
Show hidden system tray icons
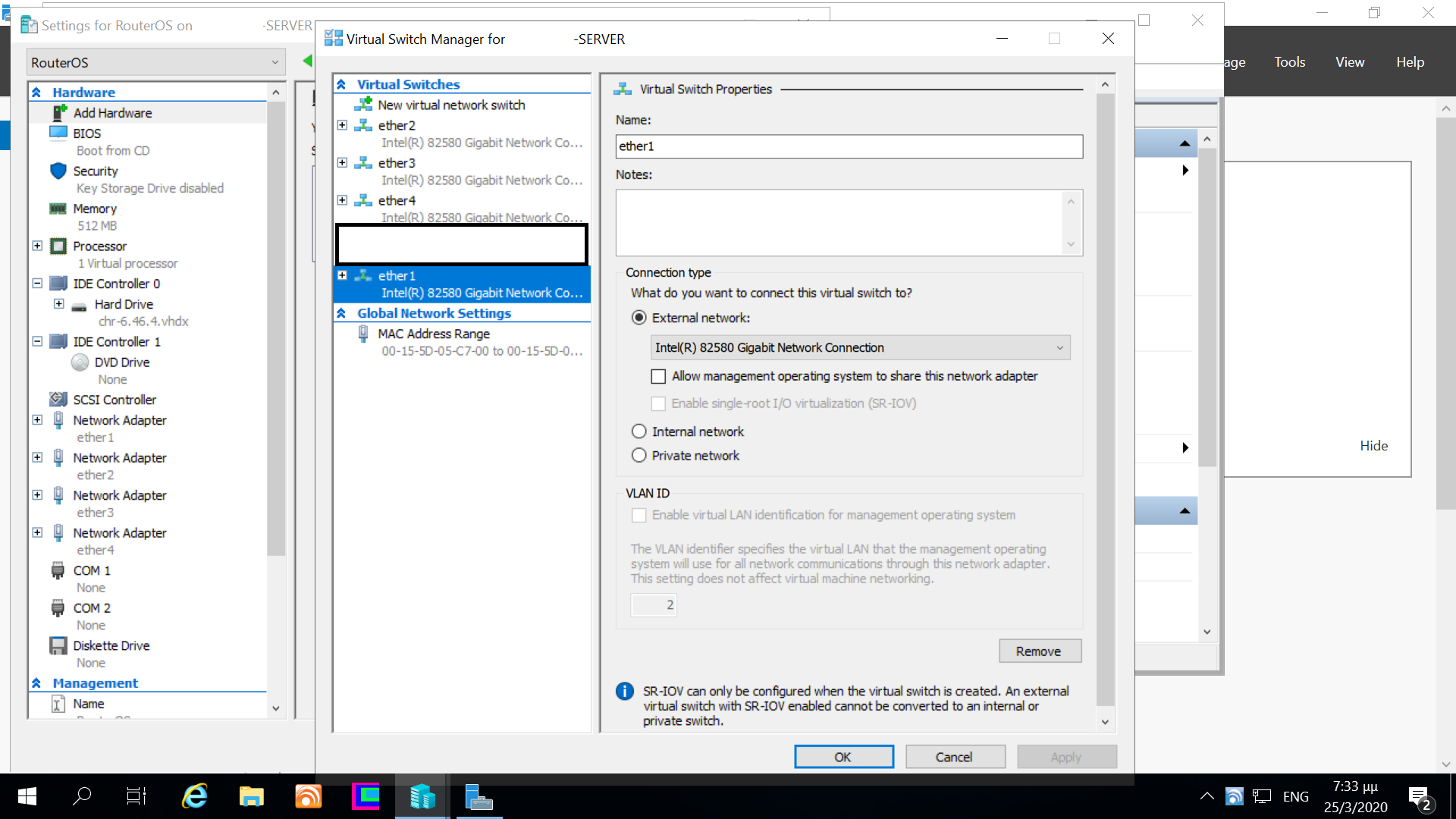coord(1207,796)
